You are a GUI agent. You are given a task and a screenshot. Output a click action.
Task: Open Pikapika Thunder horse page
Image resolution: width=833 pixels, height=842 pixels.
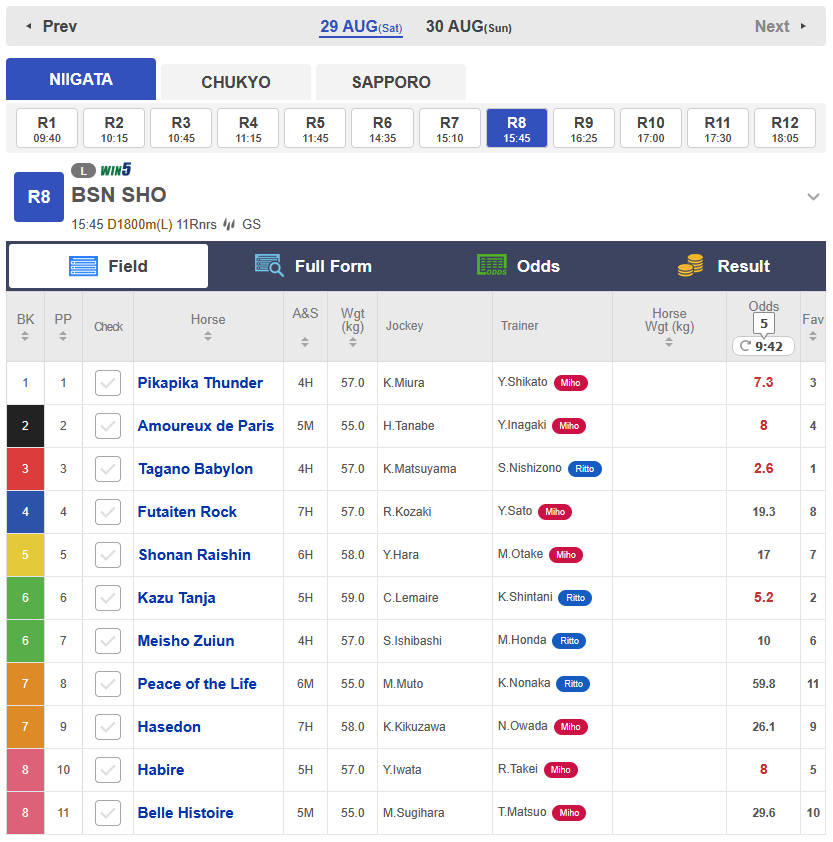coord(200,383)
